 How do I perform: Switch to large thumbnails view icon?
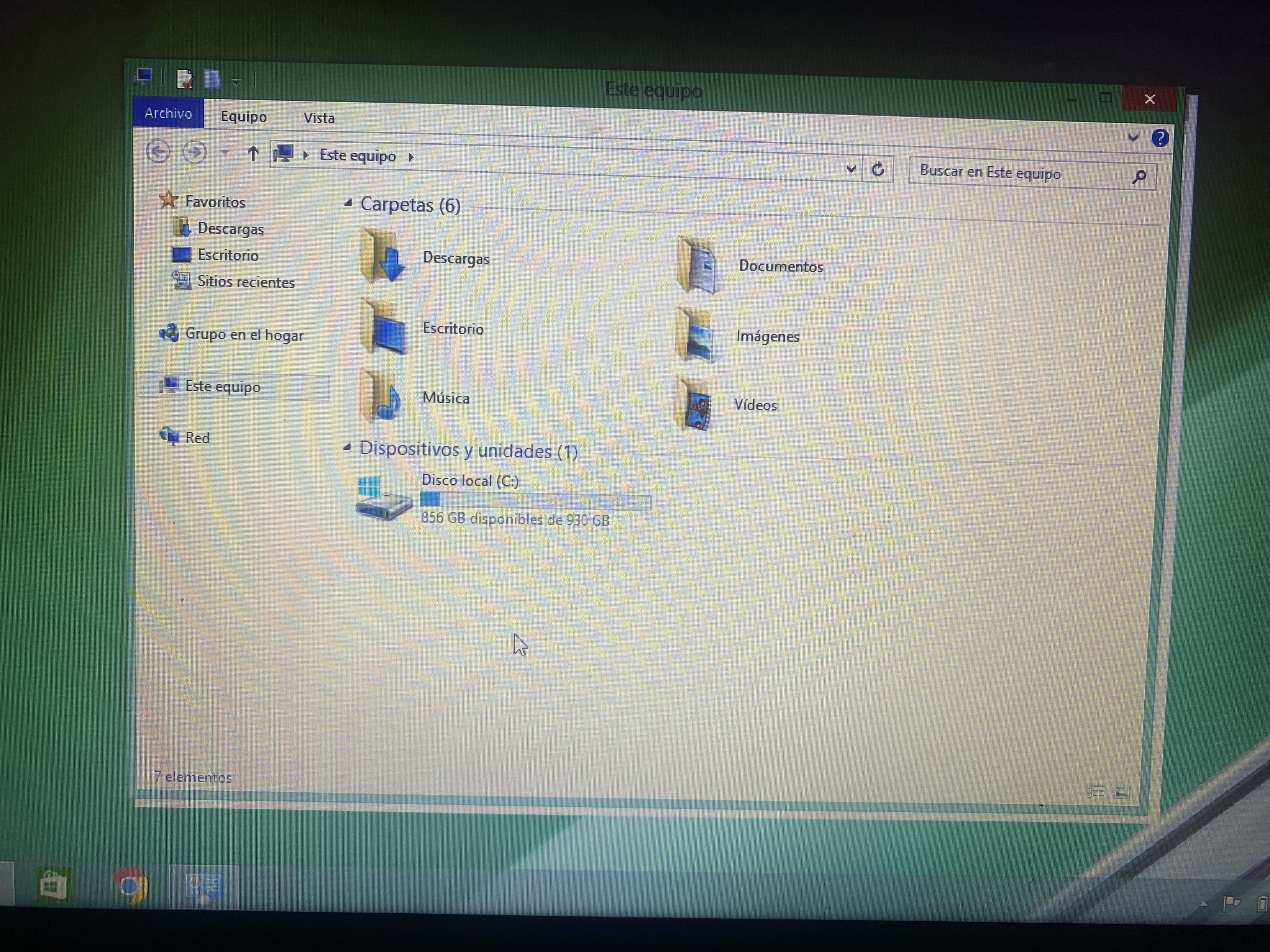1122,792
